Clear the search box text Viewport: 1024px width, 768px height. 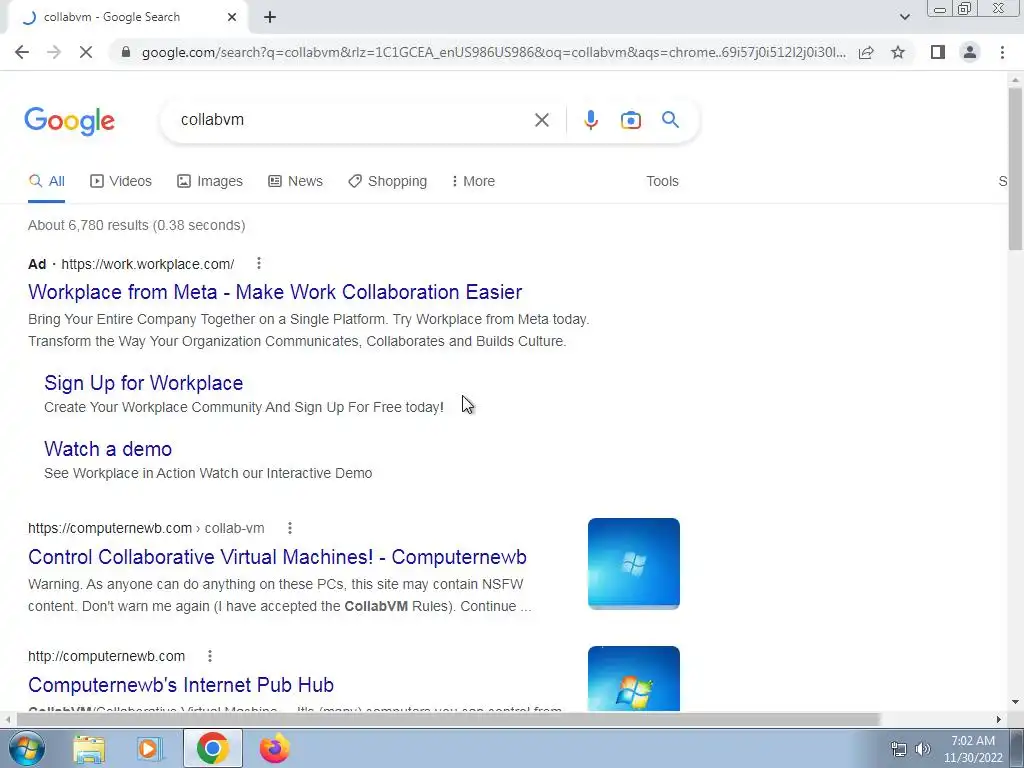click(x=541, y=120)
